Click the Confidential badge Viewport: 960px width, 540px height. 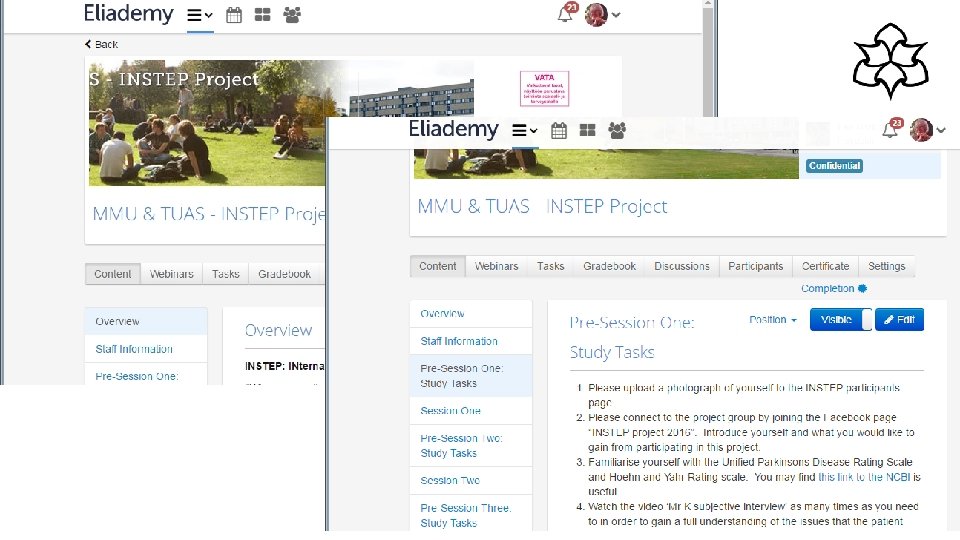click(x=834, y=165)
